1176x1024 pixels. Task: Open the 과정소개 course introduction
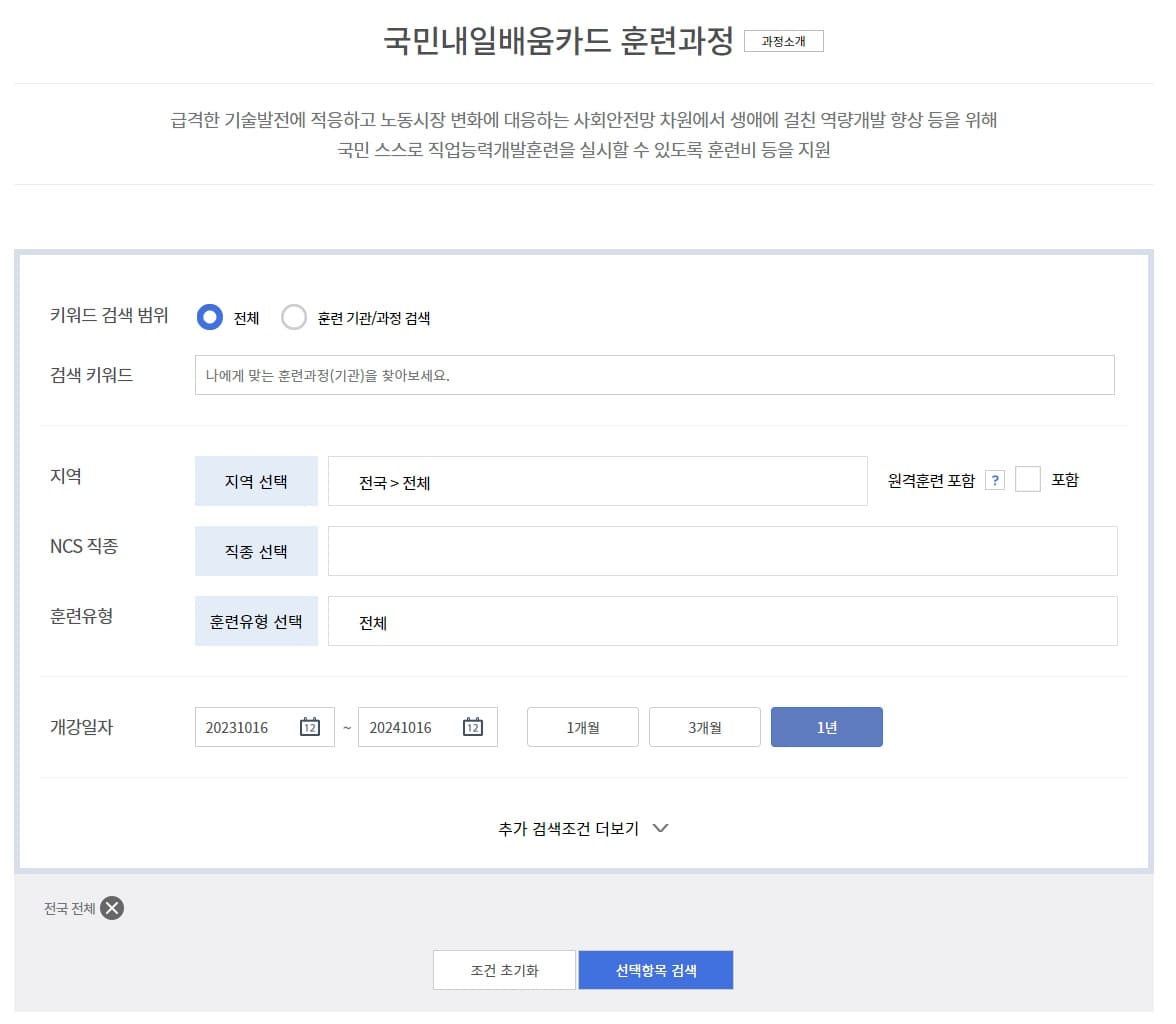tap(785, 41)
